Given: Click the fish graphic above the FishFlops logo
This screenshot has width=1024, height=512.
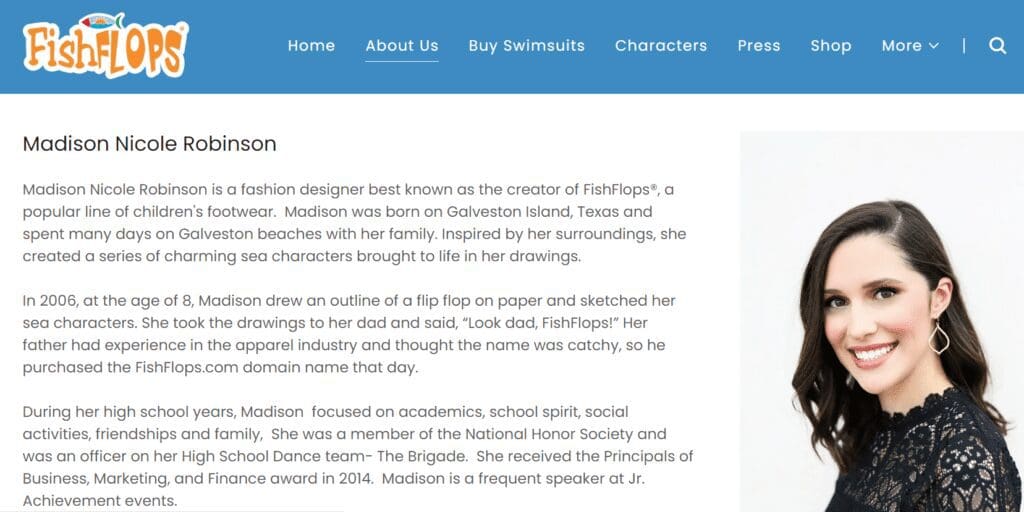Looking at the screenshot, I should 103,21.
